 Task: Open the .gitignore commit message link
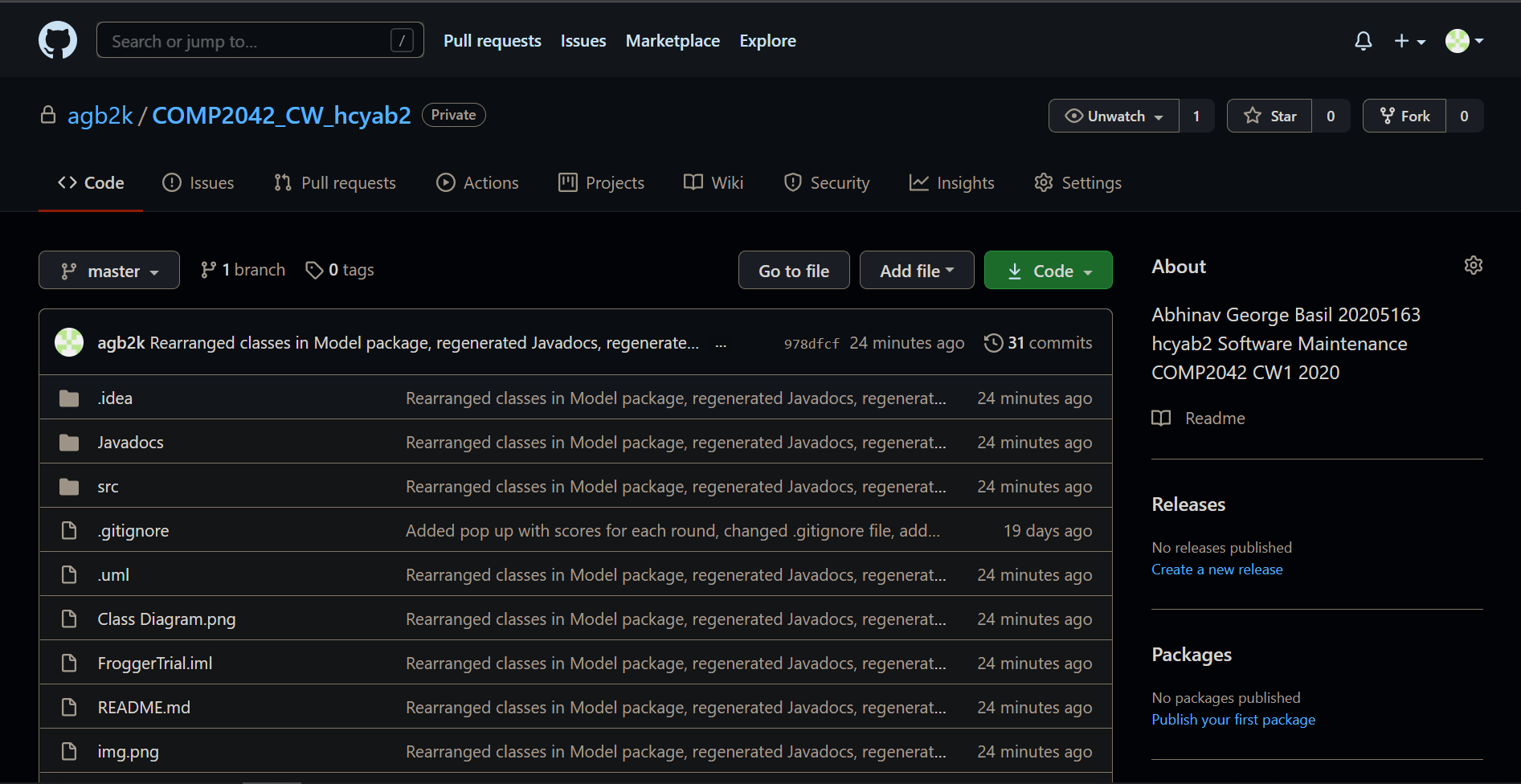click(x=673, y=531)
